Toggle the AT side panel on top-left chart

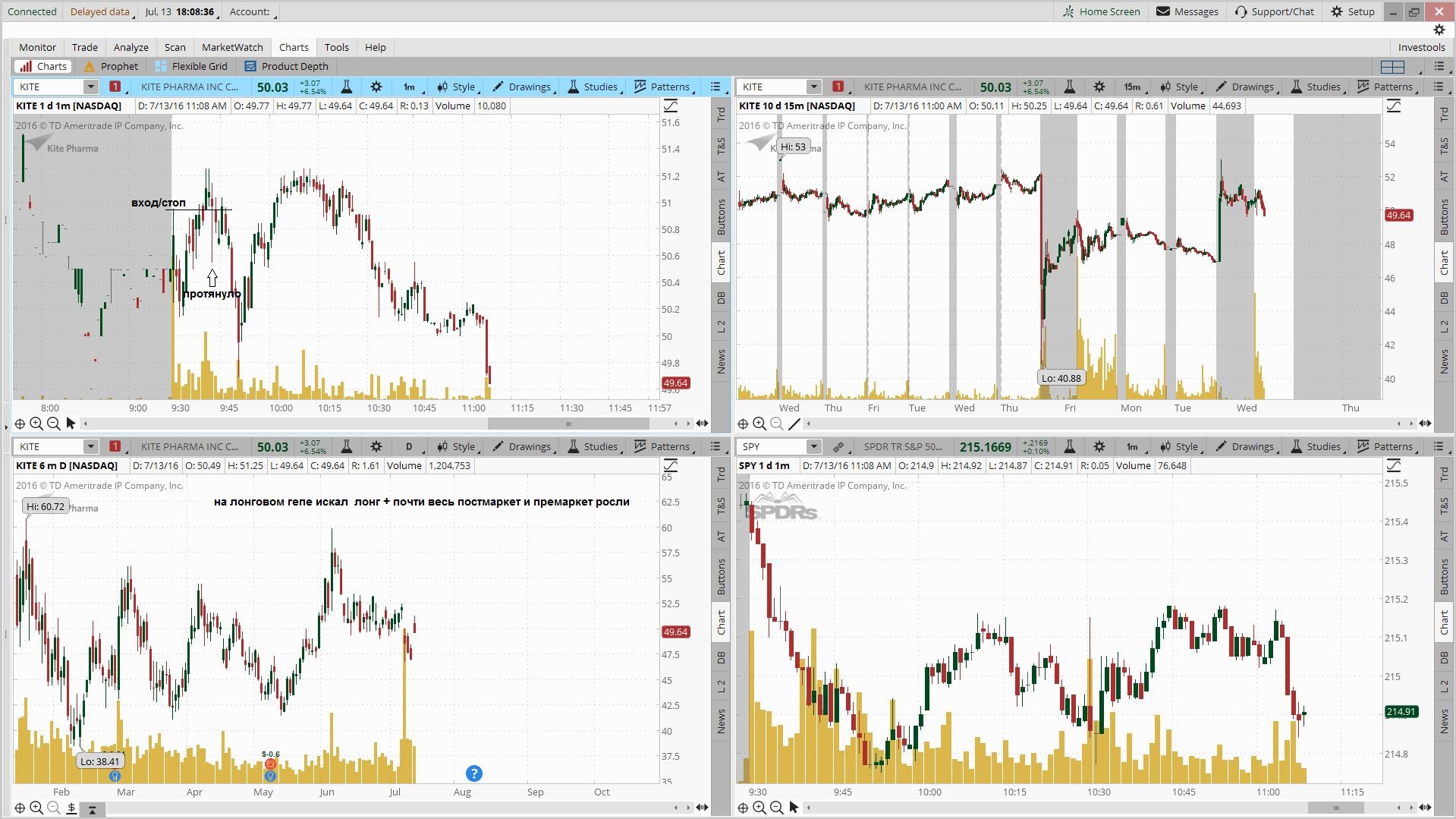tap(721, 177)
